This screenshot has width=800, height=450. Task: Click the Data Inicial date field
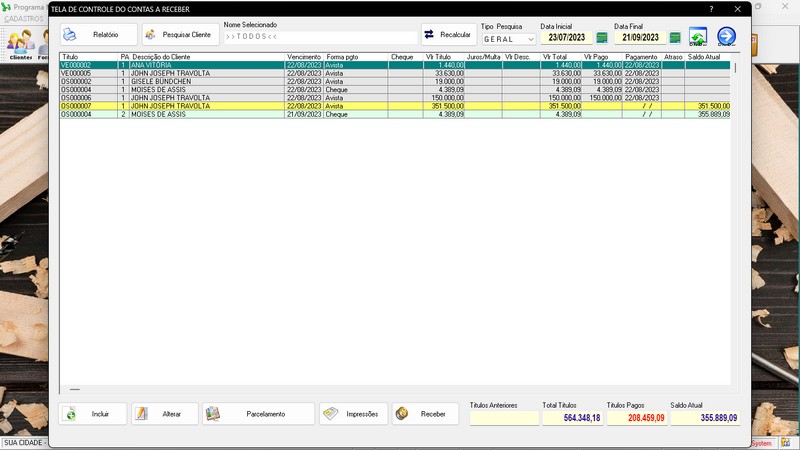[566, 38]
